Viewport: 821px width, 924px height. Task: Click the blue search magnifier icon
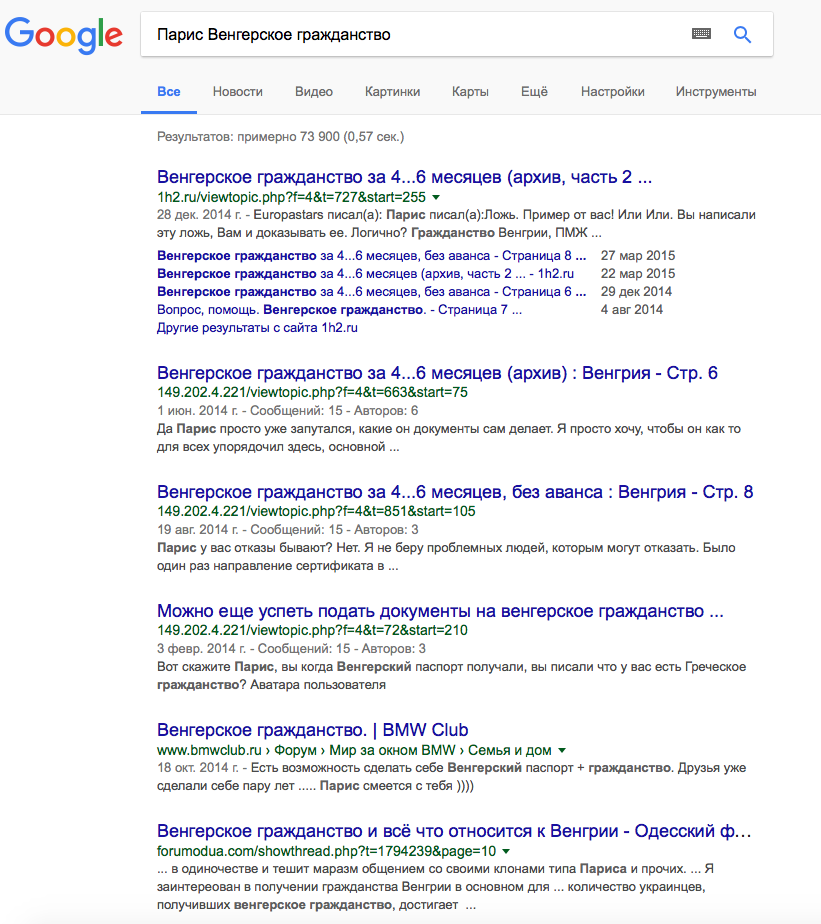coord(742,35)
